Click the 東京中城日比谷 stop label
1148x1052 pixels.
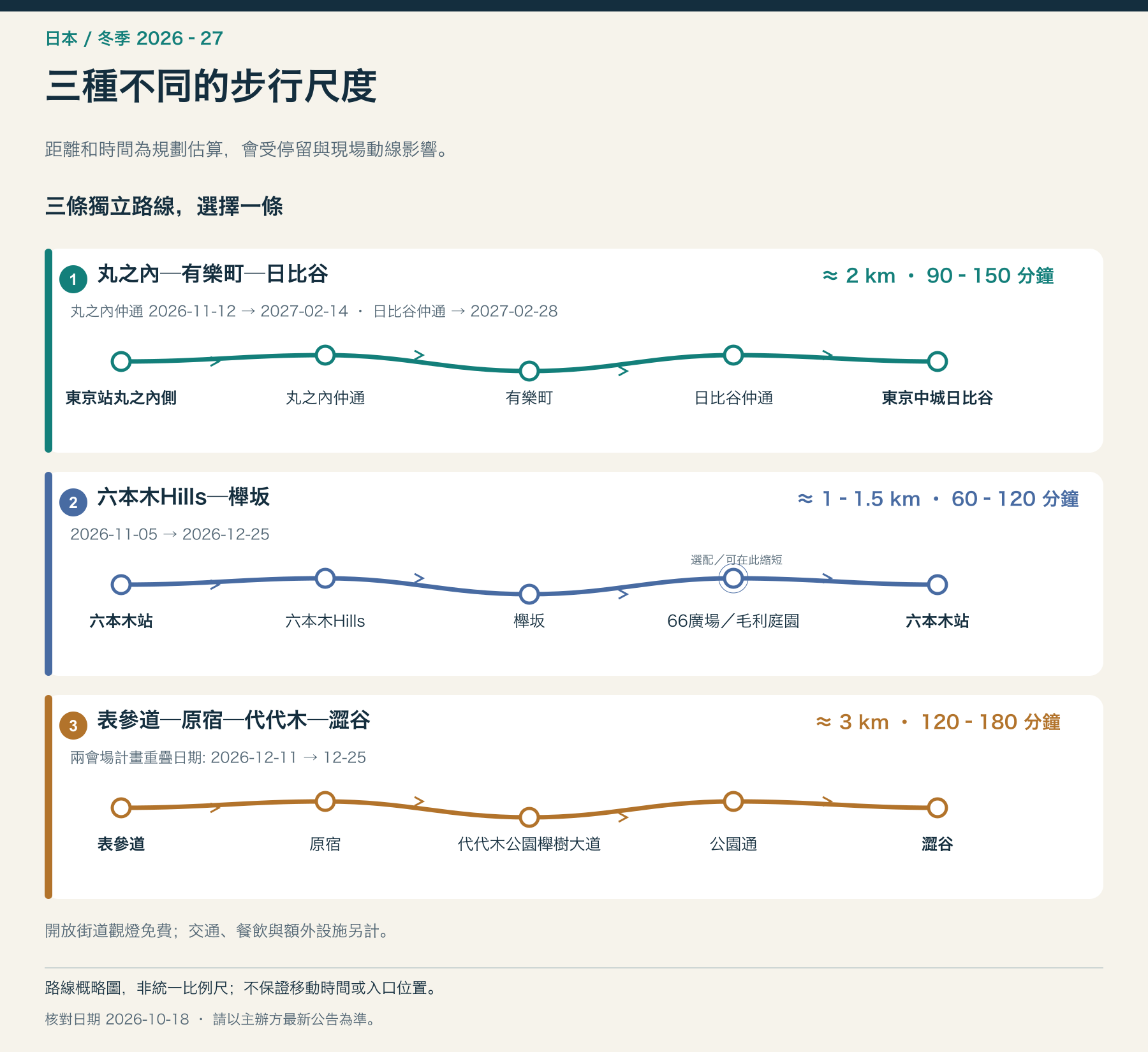tap(938, 398)
